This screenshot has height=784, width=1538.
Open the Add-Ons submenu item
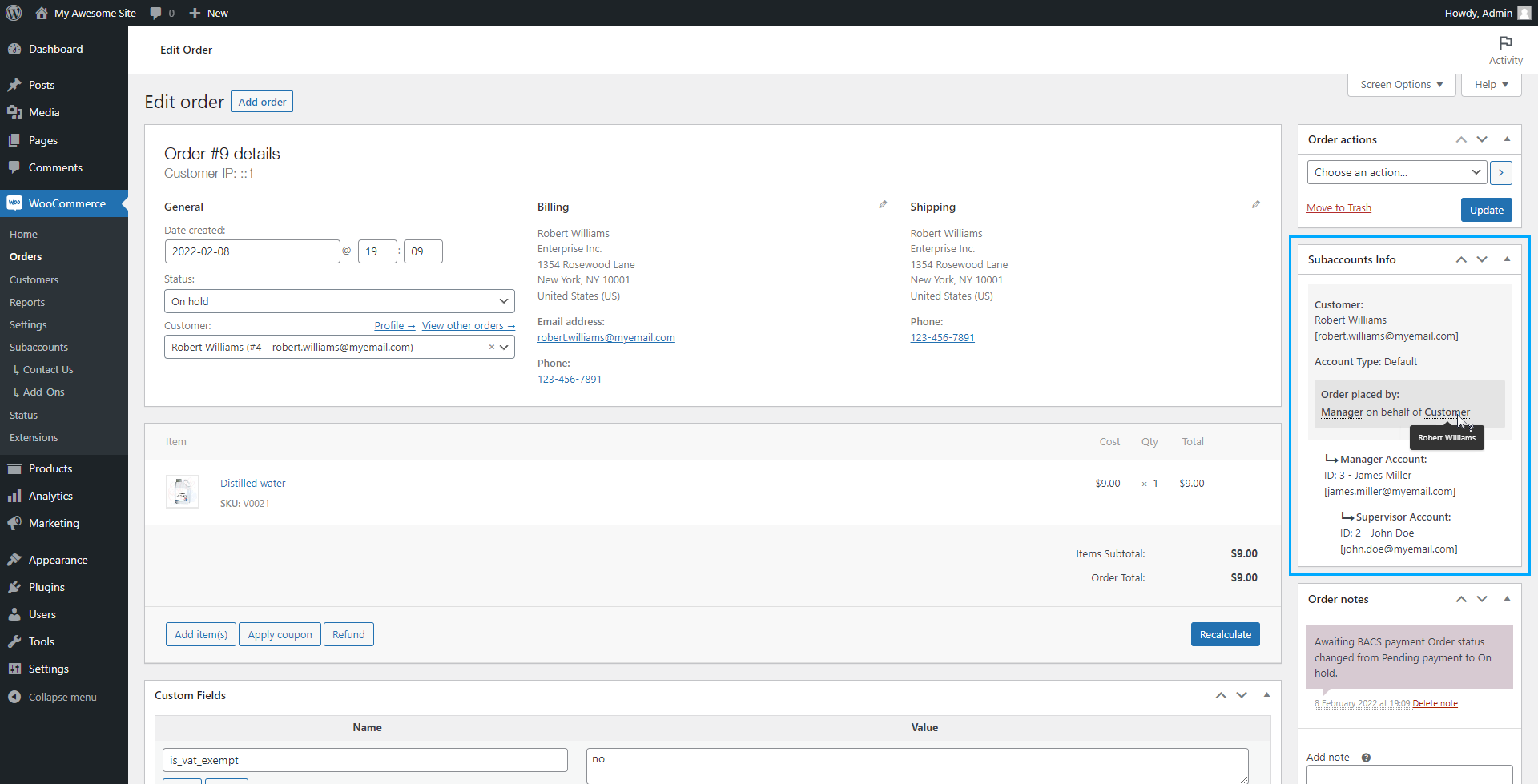pos(43,392)
